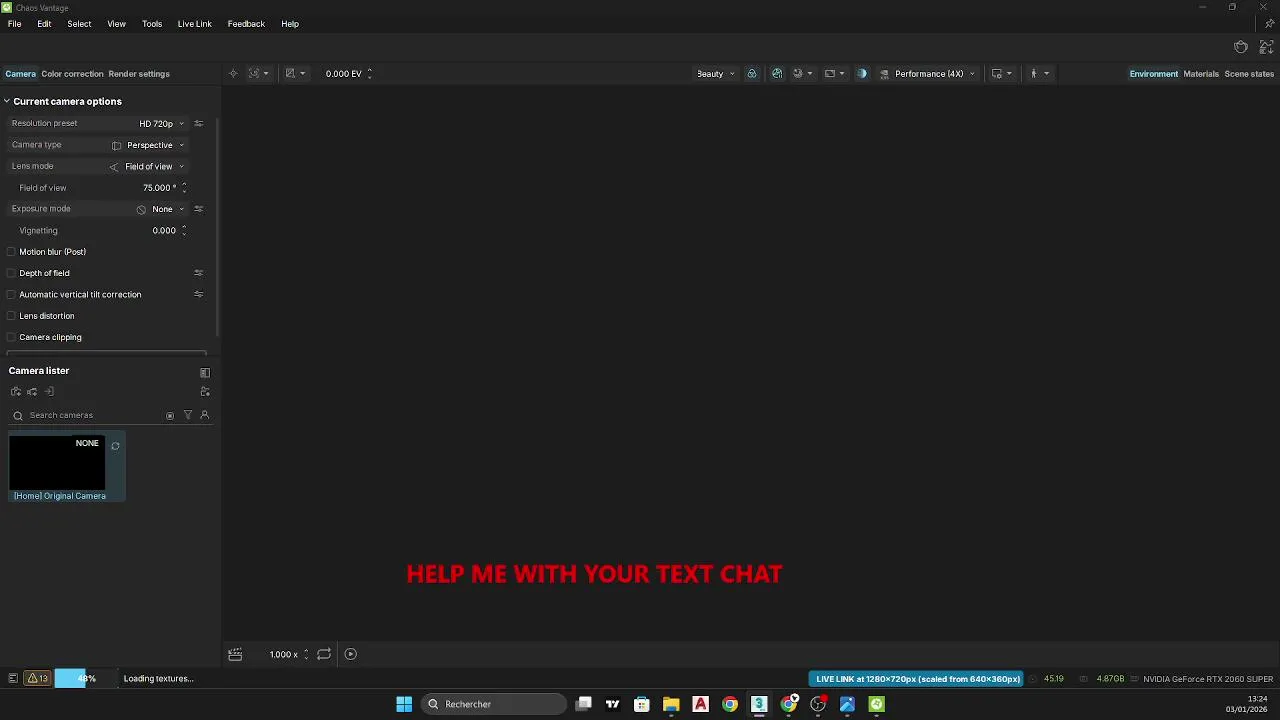Open the viewport resolution options icon
The height and width of the screenshot is (720, 1280).
tap(1001, 74)
